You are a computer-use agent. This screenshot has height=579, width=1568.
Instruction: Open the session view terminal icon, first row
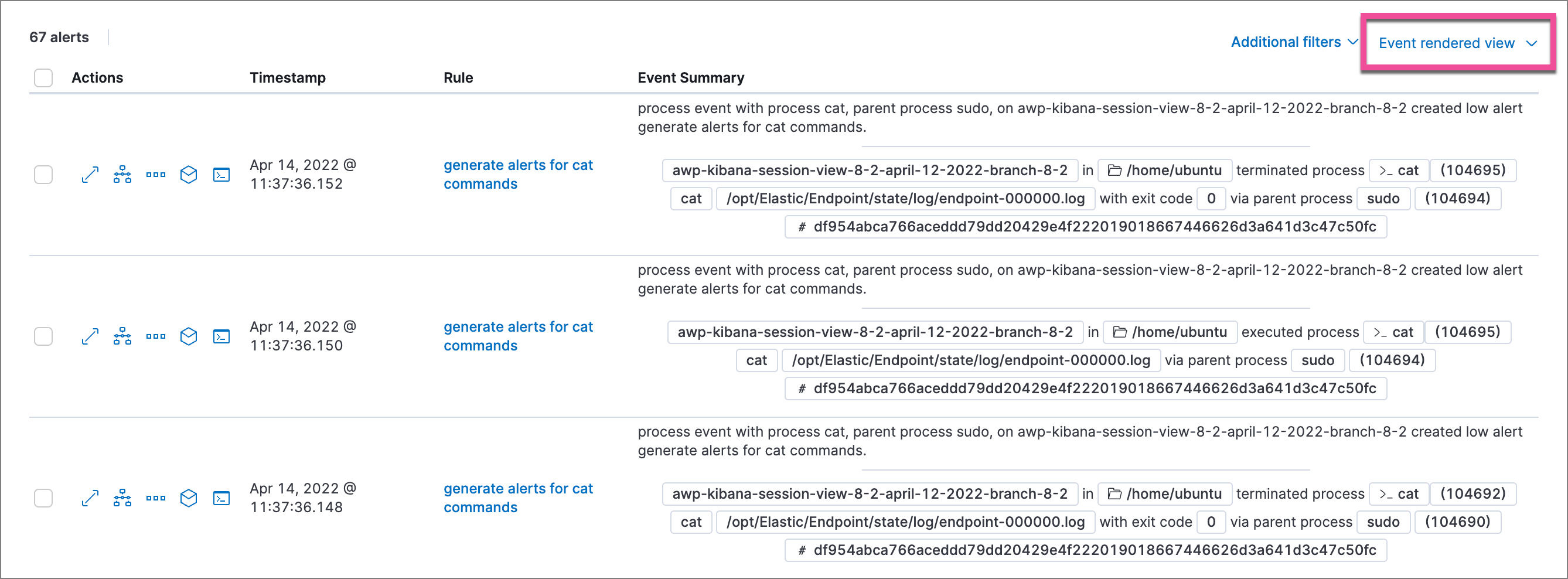221,175
